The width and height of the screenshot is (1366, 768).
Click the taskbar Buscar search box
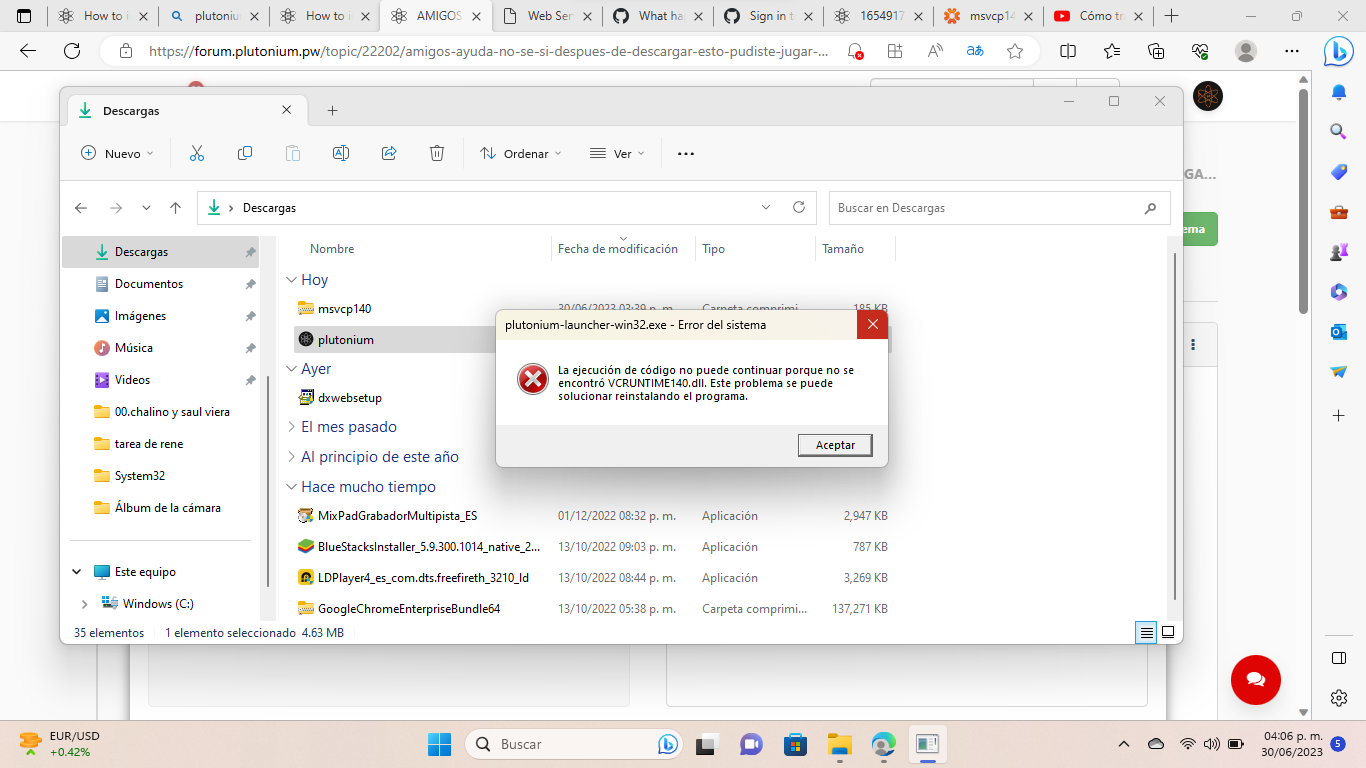(575, 744)
